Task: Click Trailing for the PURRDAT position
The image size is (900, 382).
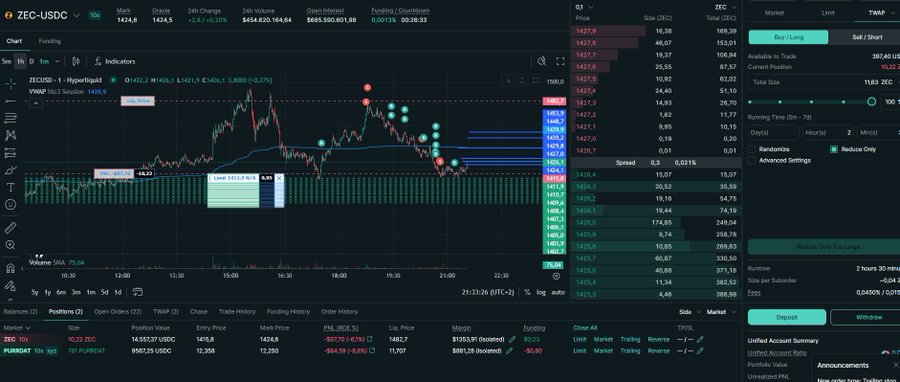Action: 630,351
